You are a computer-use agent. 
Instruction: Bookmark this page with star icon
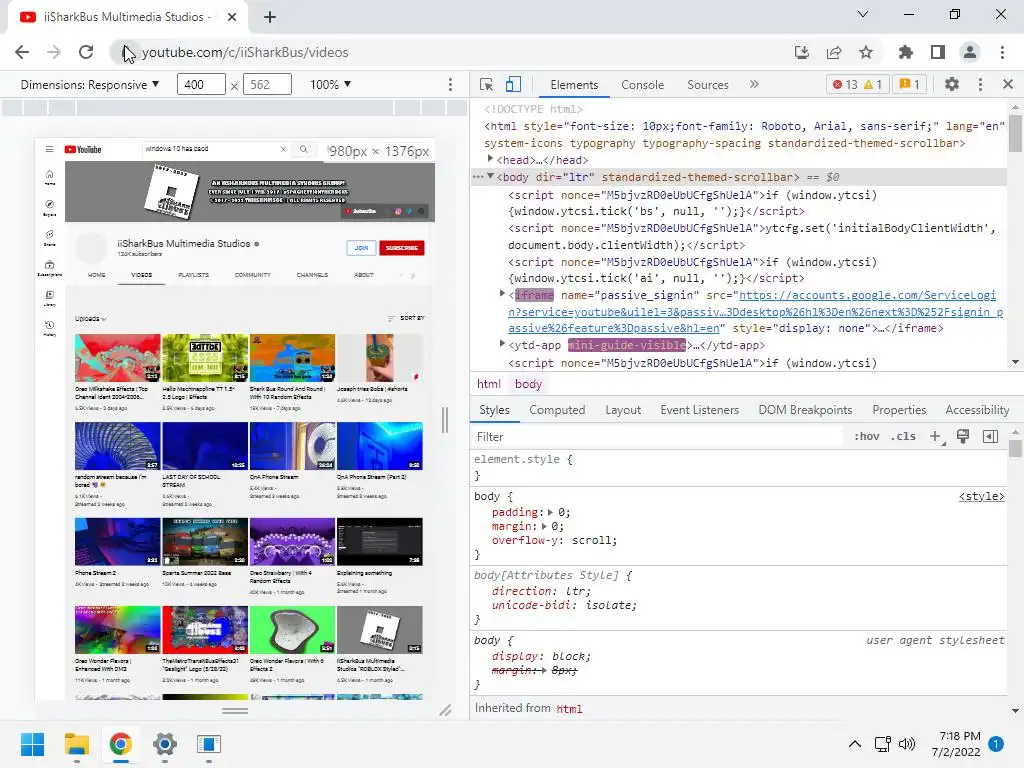click(865, 52)
